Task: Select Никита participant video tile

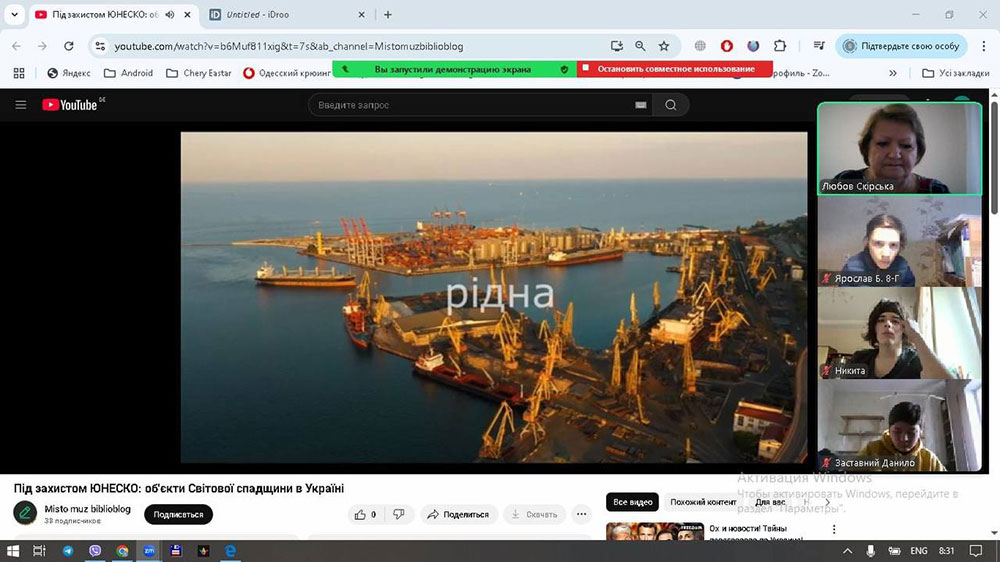Action: coord(900,334)
